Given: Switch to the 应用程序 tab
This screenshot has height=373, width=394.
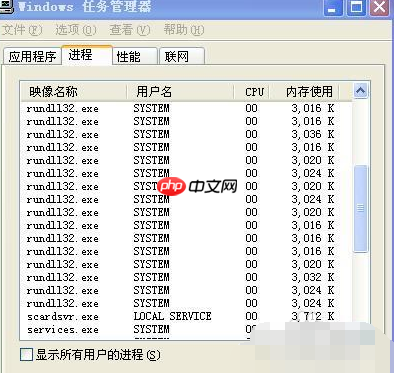Looking at the screenshot, I should 32,56.
